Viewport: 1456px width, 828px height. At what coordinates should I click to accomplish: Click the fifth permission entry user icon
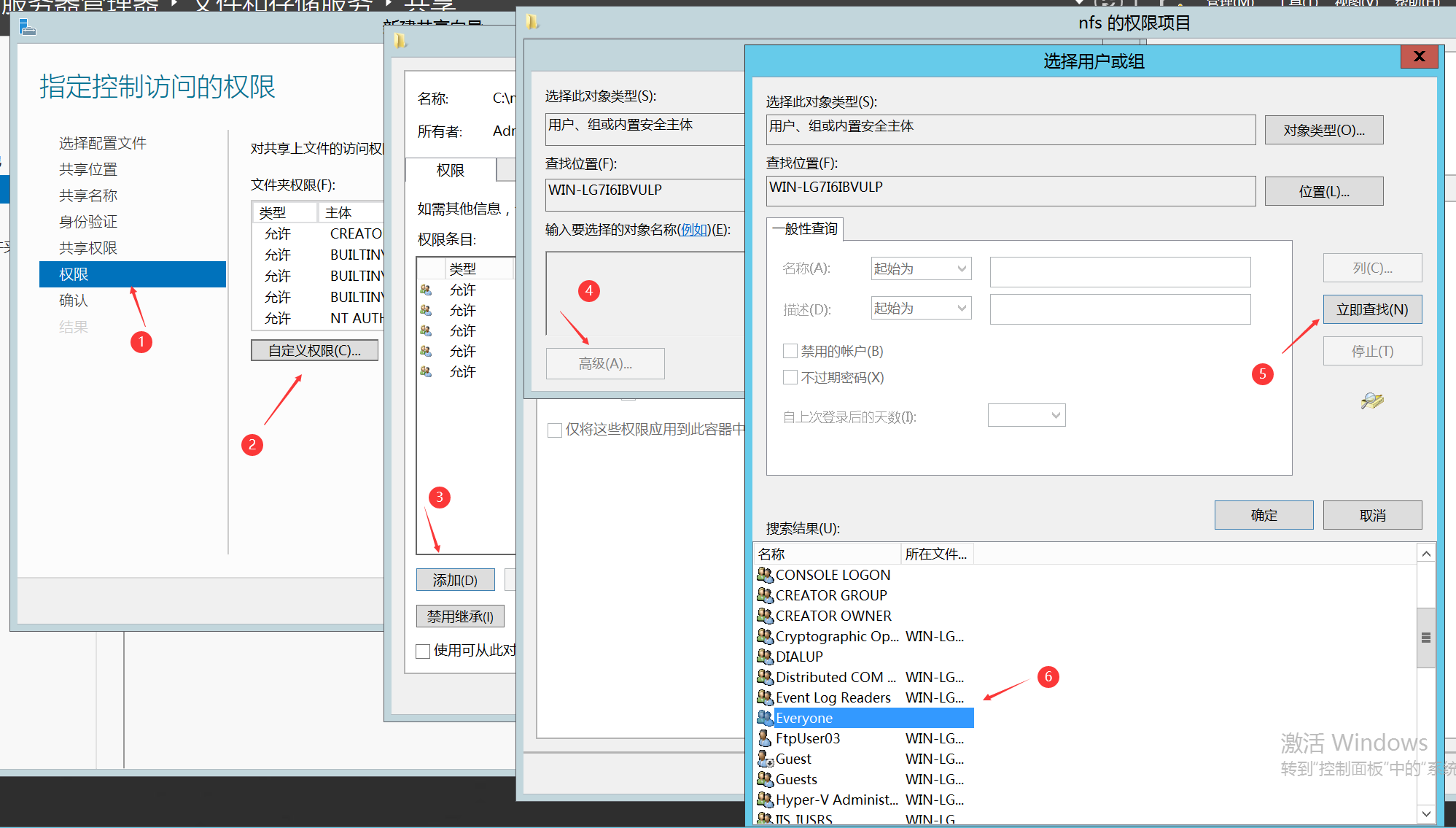point(427,372)
